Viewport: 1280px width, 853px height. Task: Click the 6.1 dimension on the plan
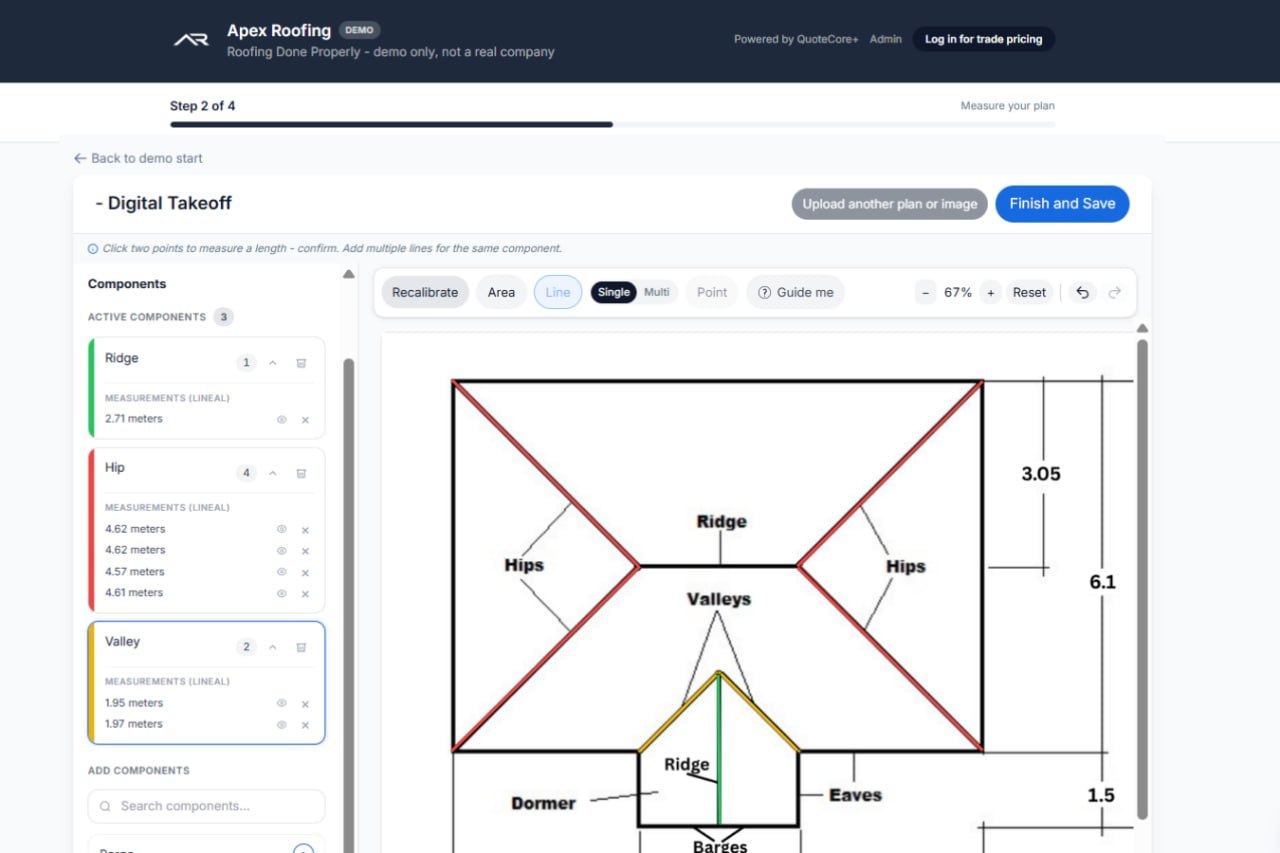point(1102,581)
